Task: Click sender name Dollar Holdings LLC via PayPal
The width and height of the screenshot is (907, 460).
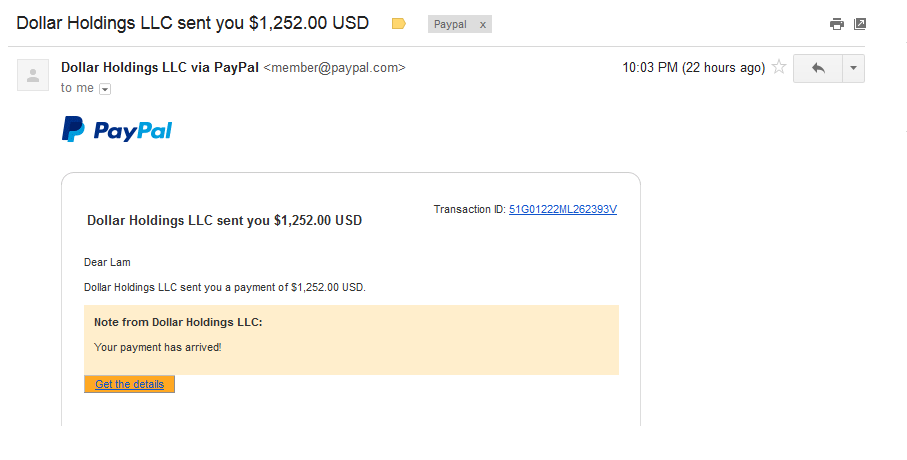Action: click(159, 68)
